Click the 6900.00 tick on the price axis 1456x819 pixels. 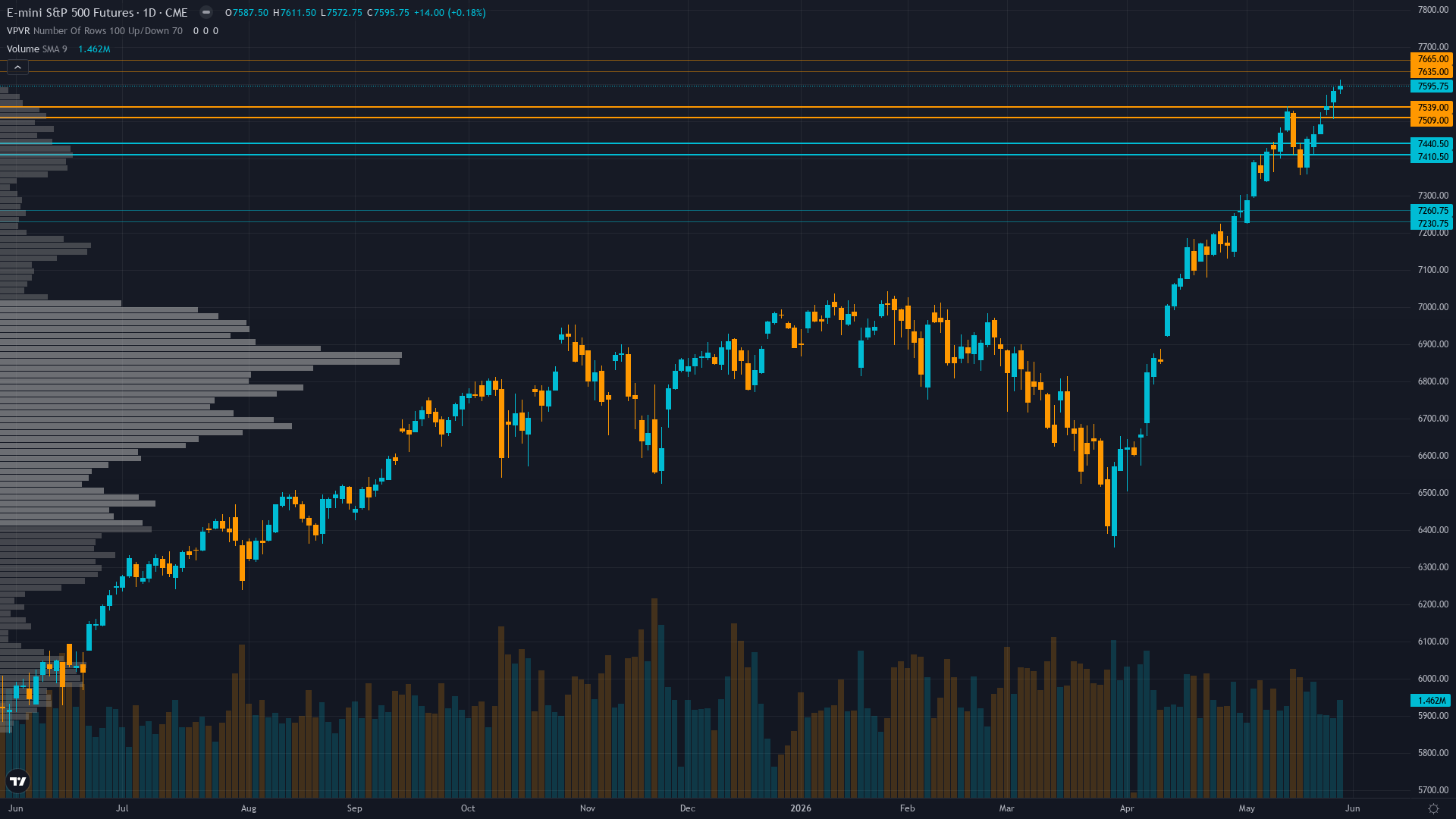(1432, 344)
